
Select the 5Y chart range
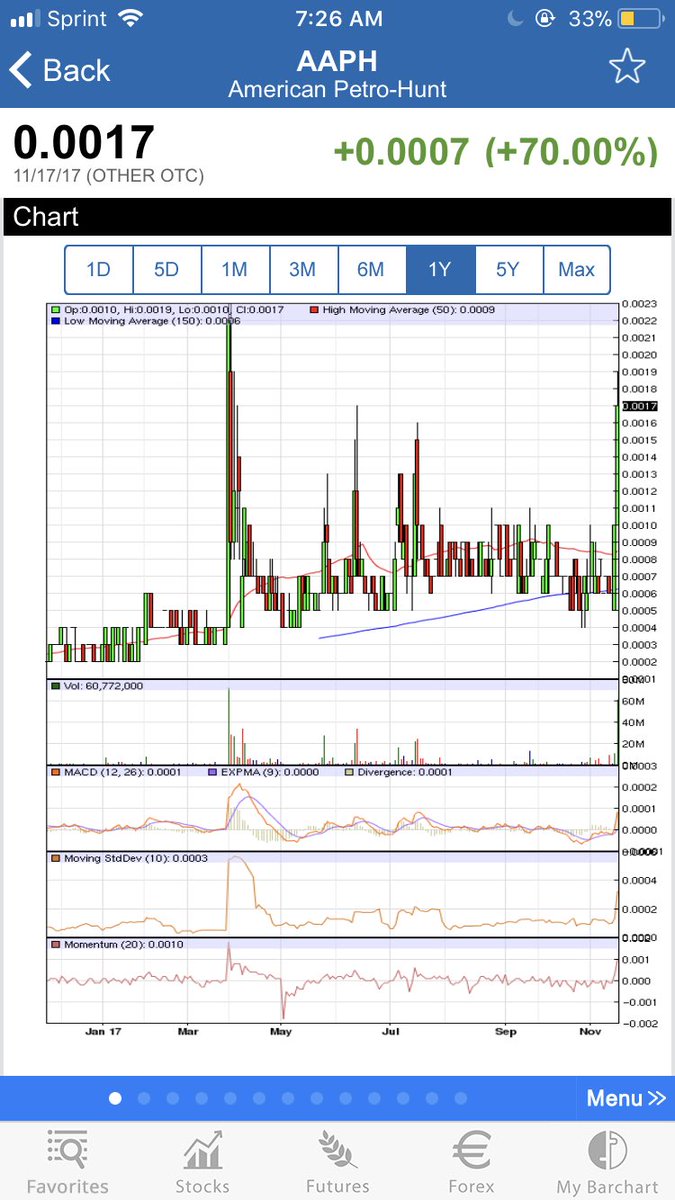pos(508,269)
